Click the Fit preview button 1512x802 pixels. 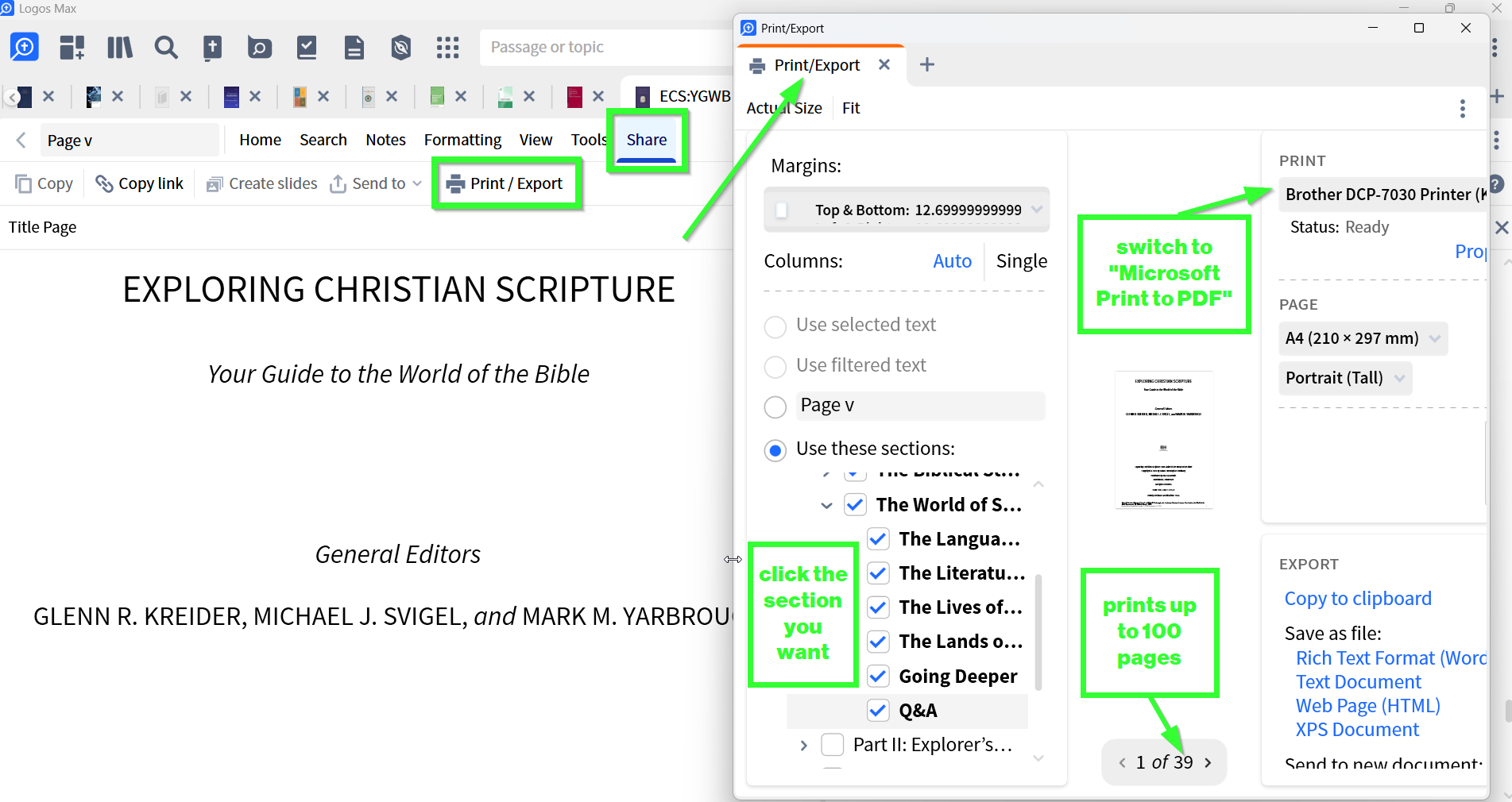[x=851, y=108]
